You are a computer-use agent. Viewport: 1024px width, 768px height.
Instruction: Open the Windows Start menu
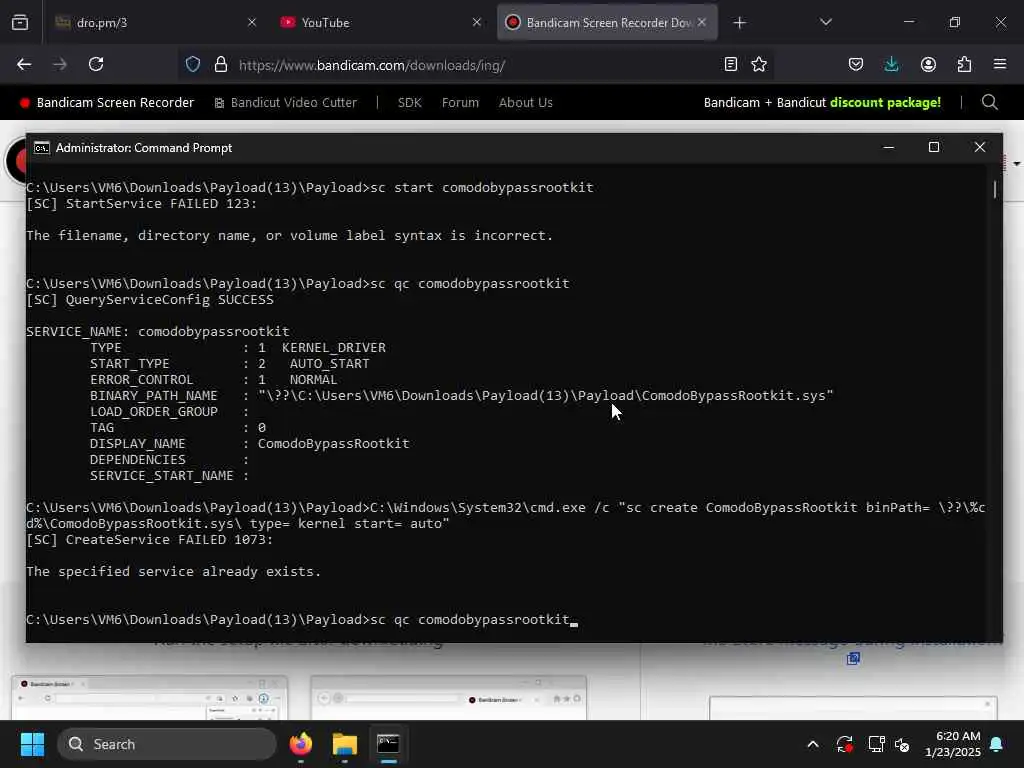pyautogui.click(x=32, y=744)
